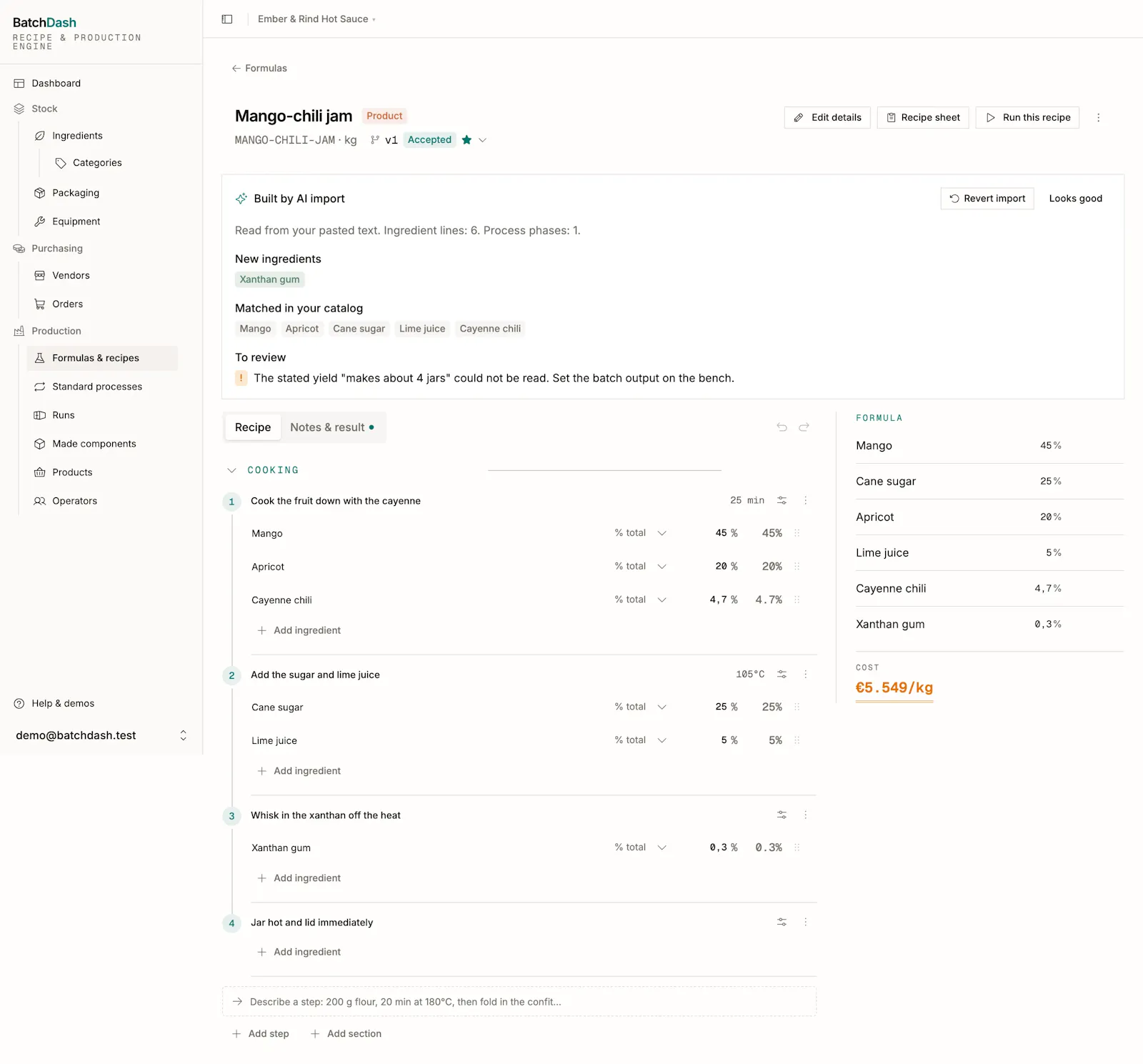The width and height of the screenshot is (1143, 1064).
Task: Switch to the Notes & result tab
Action: 332,427
